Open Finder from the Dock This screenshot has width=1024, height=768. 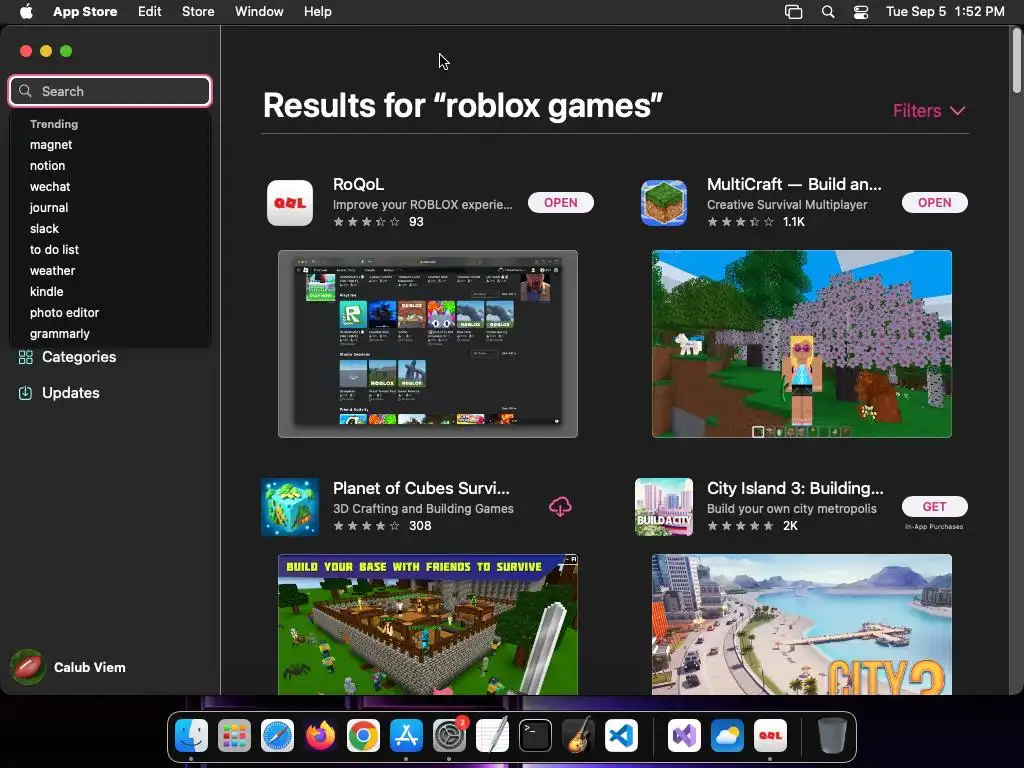pos(191,736)
